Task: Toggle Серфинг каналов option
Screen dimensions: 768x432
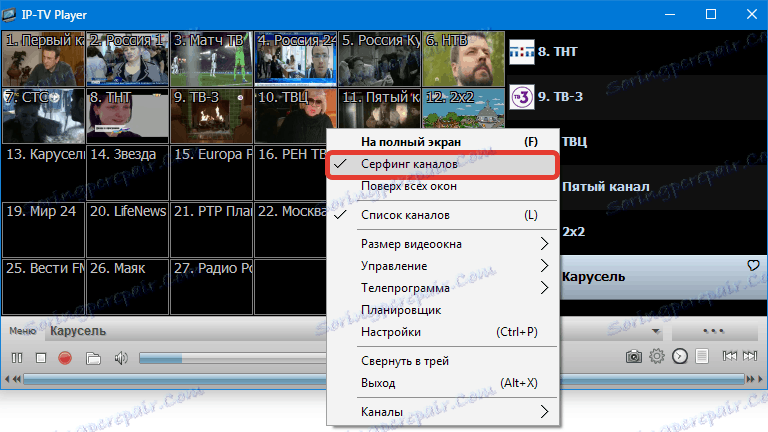Action: [443, 164]
